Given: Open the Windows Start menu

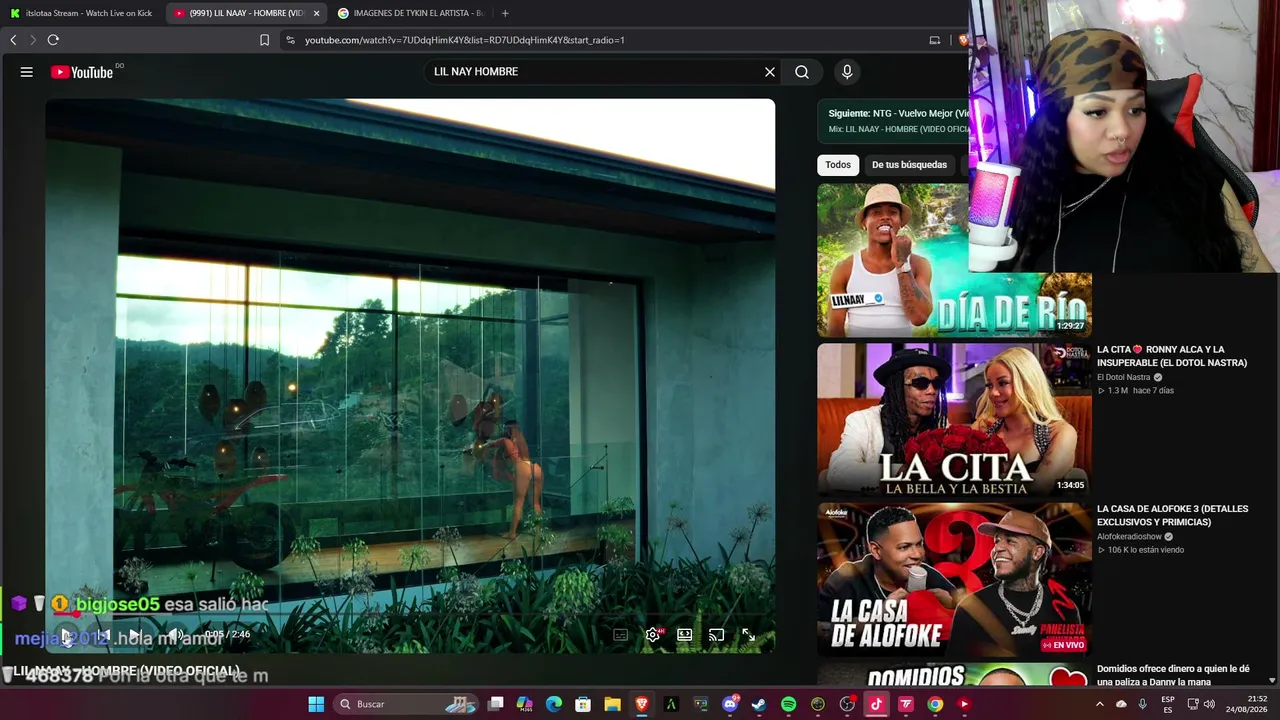Looking at the screenshot, I should tap(316, 704).
